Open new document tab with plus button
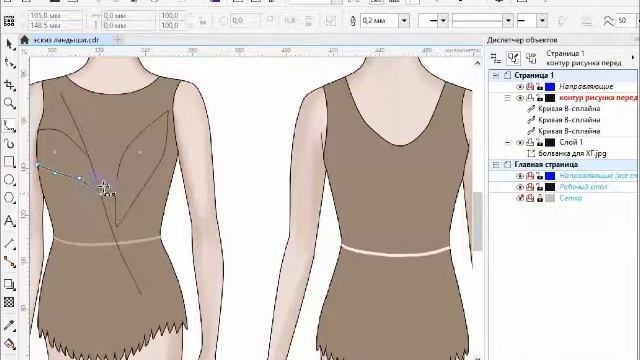This screenshot has width=640, height=360. tap(118, 40)
